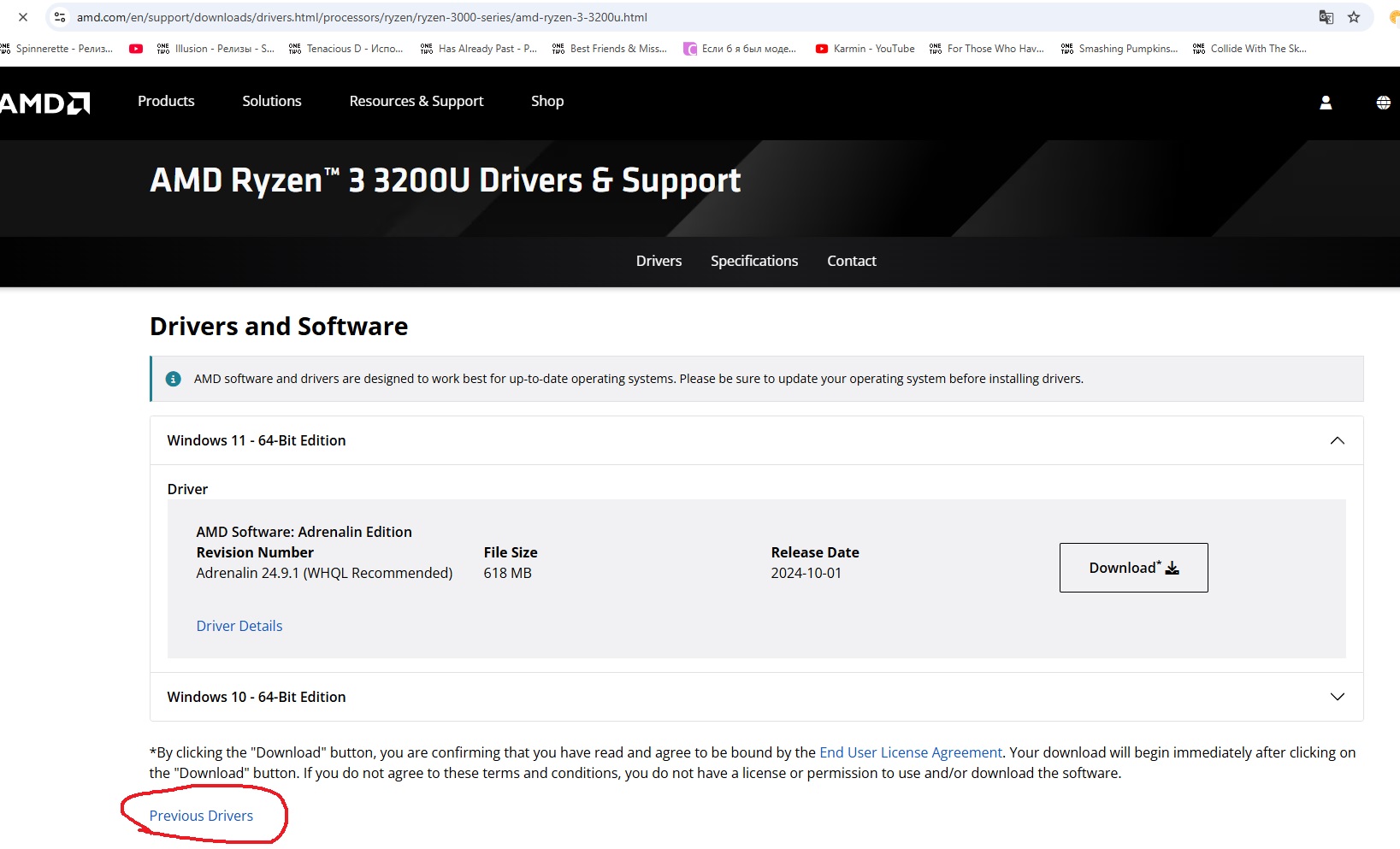The image size is (1400, 849).
Task: Open the Spinnerette bookmark
Action: point(56,49)
